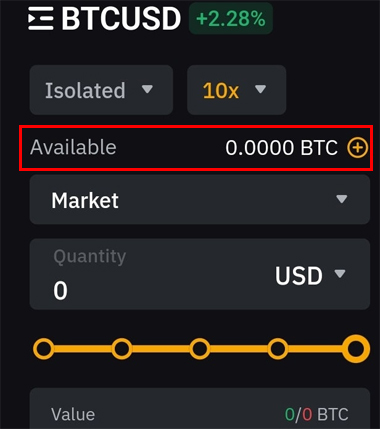Click the BTCUSD pair title
Image resolution: width=380 pixels, height=429 pixels.
pyautogui.click(x=121, y=19)
